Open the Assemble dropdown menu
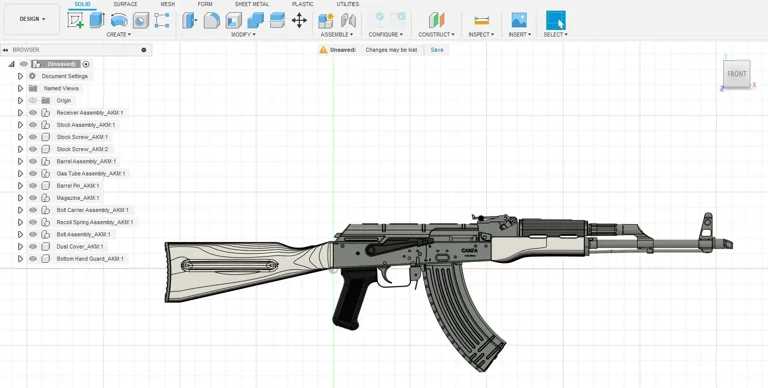The height and width of the screenshot is (388, 768). coord(336,35)
